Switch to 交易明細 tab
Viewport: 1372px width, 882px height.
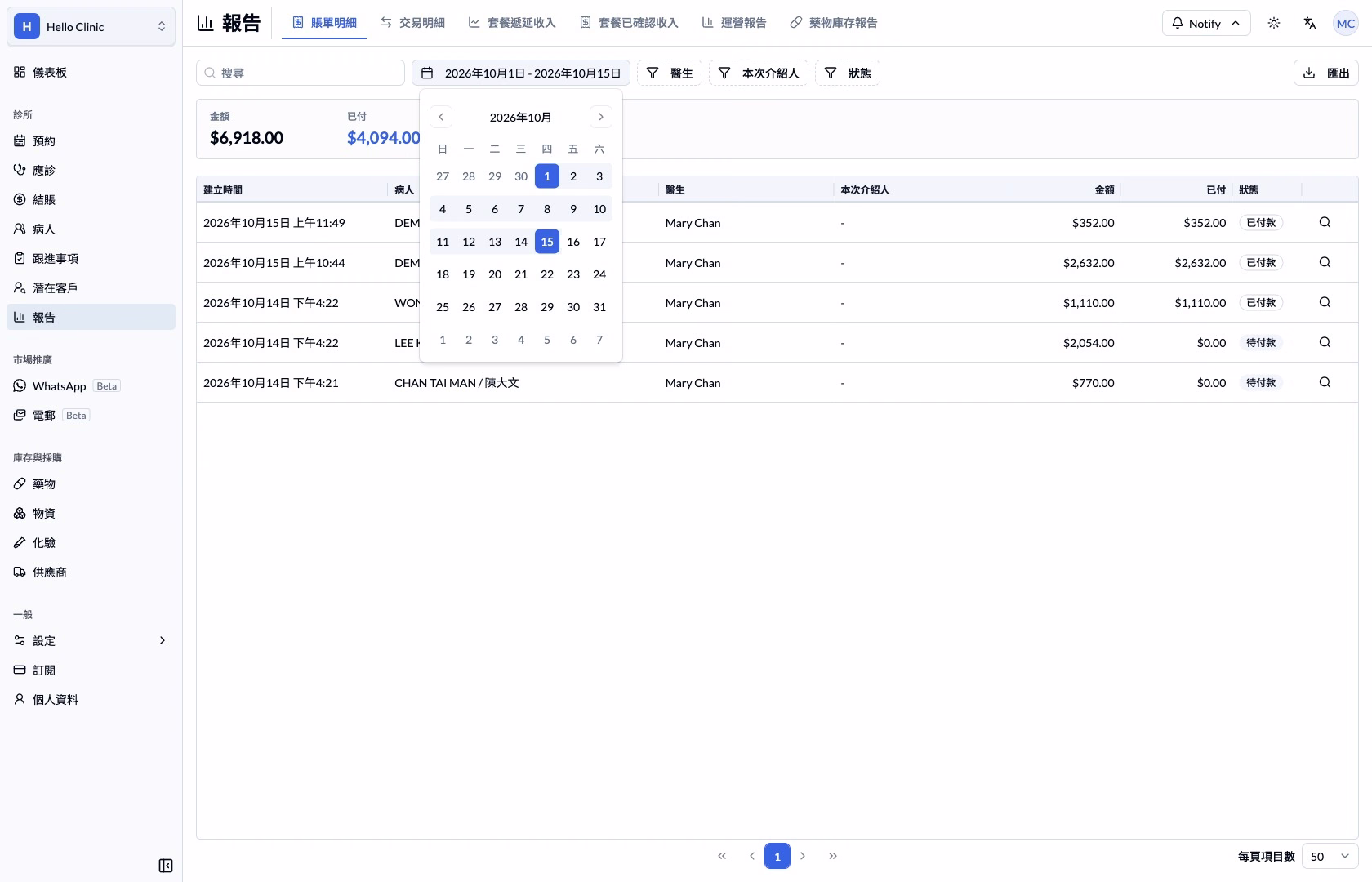pyautogui.click(x=412, y=23)
